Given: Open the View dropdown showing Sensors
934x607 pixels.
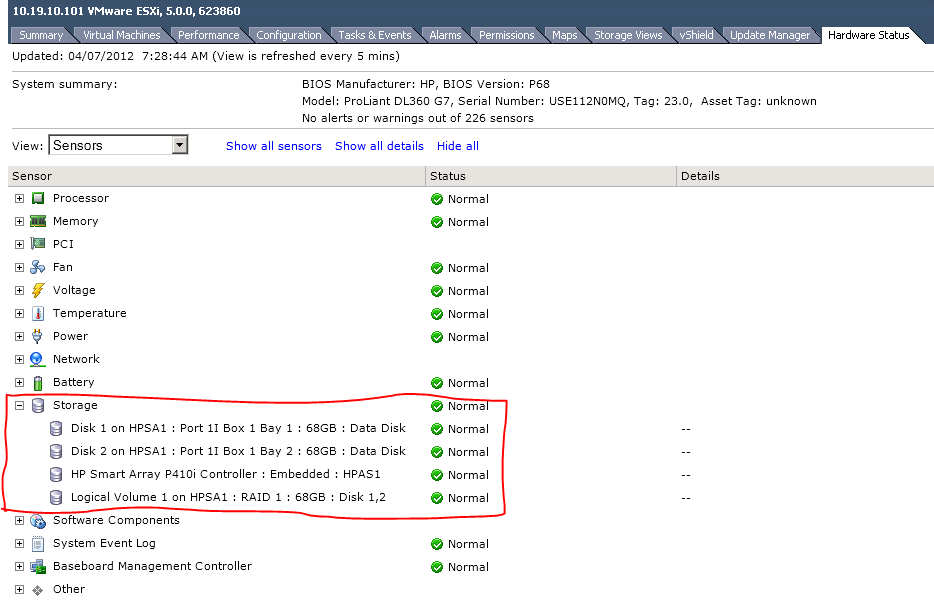Looking at the screenshot, I should point(179,144).
